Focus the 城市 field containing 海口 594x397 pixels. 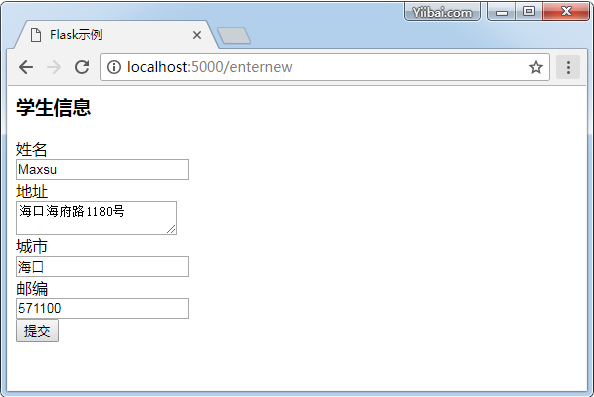102,266
